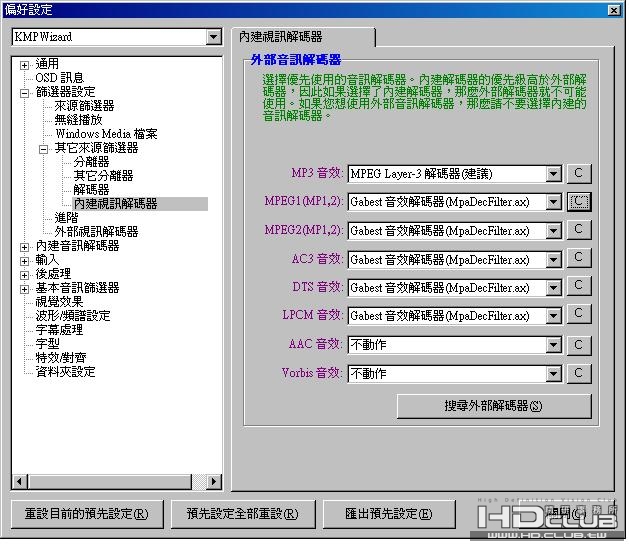The height and width of the screenshot is (546, 629).
Task: Click the 內建視訊解碼器 tab
Action: point(303,37)
